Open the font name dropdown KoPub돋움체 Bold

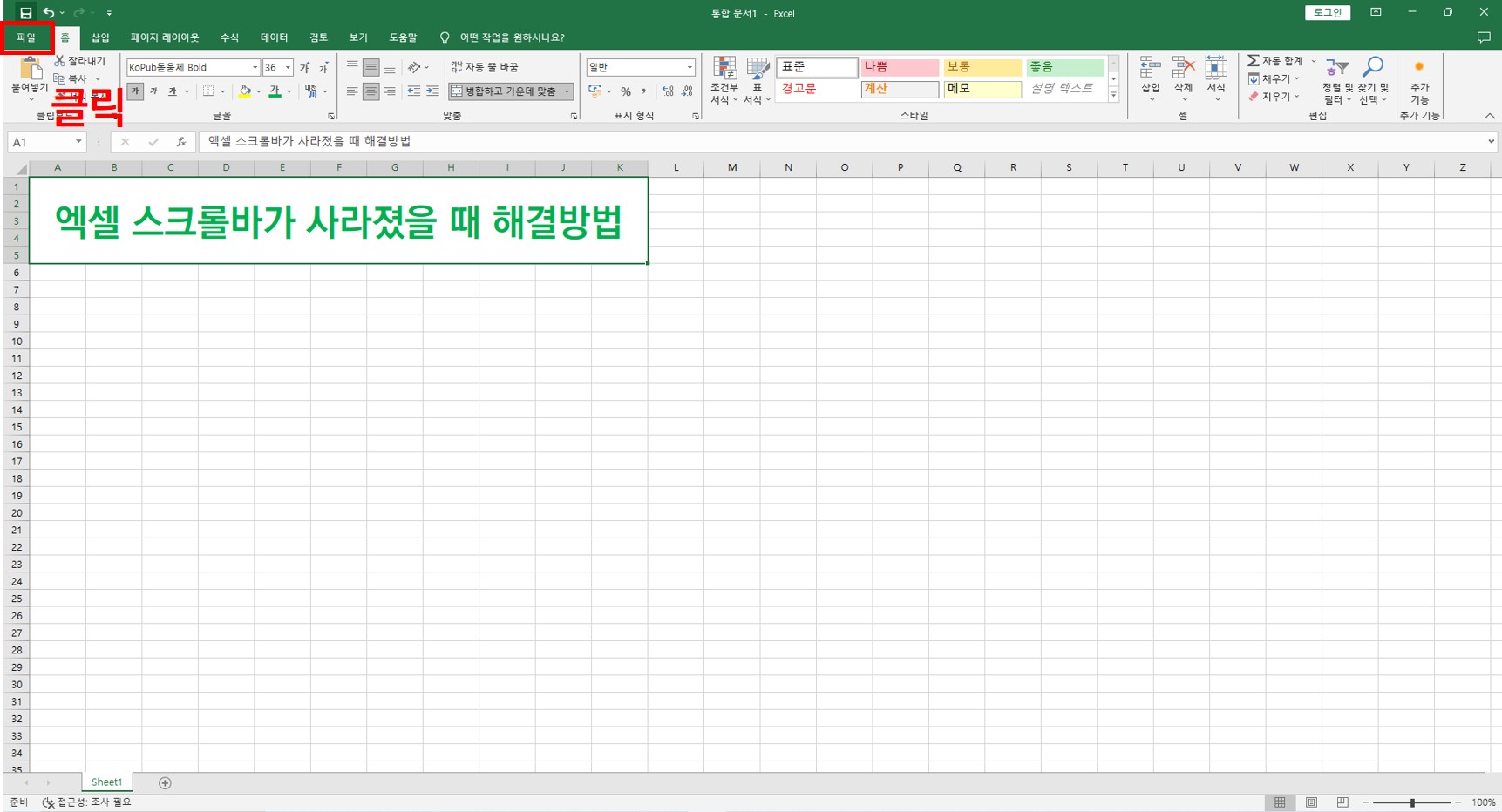click(x=255, y=67)
